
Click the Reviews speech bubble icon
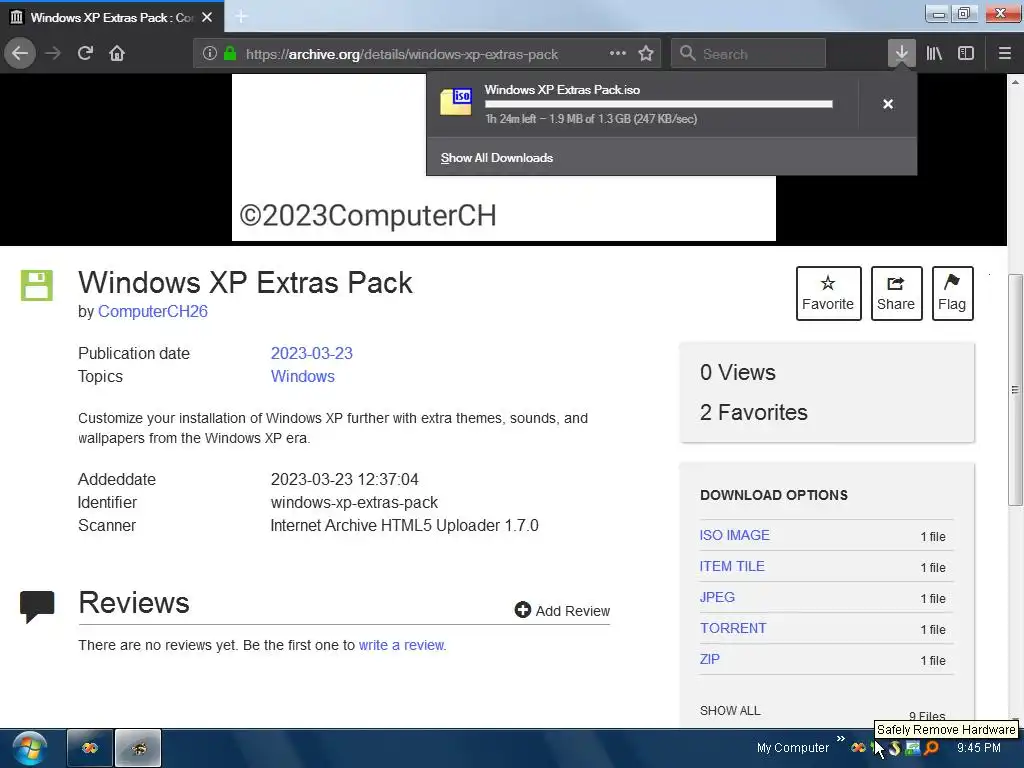click(37, 607)
